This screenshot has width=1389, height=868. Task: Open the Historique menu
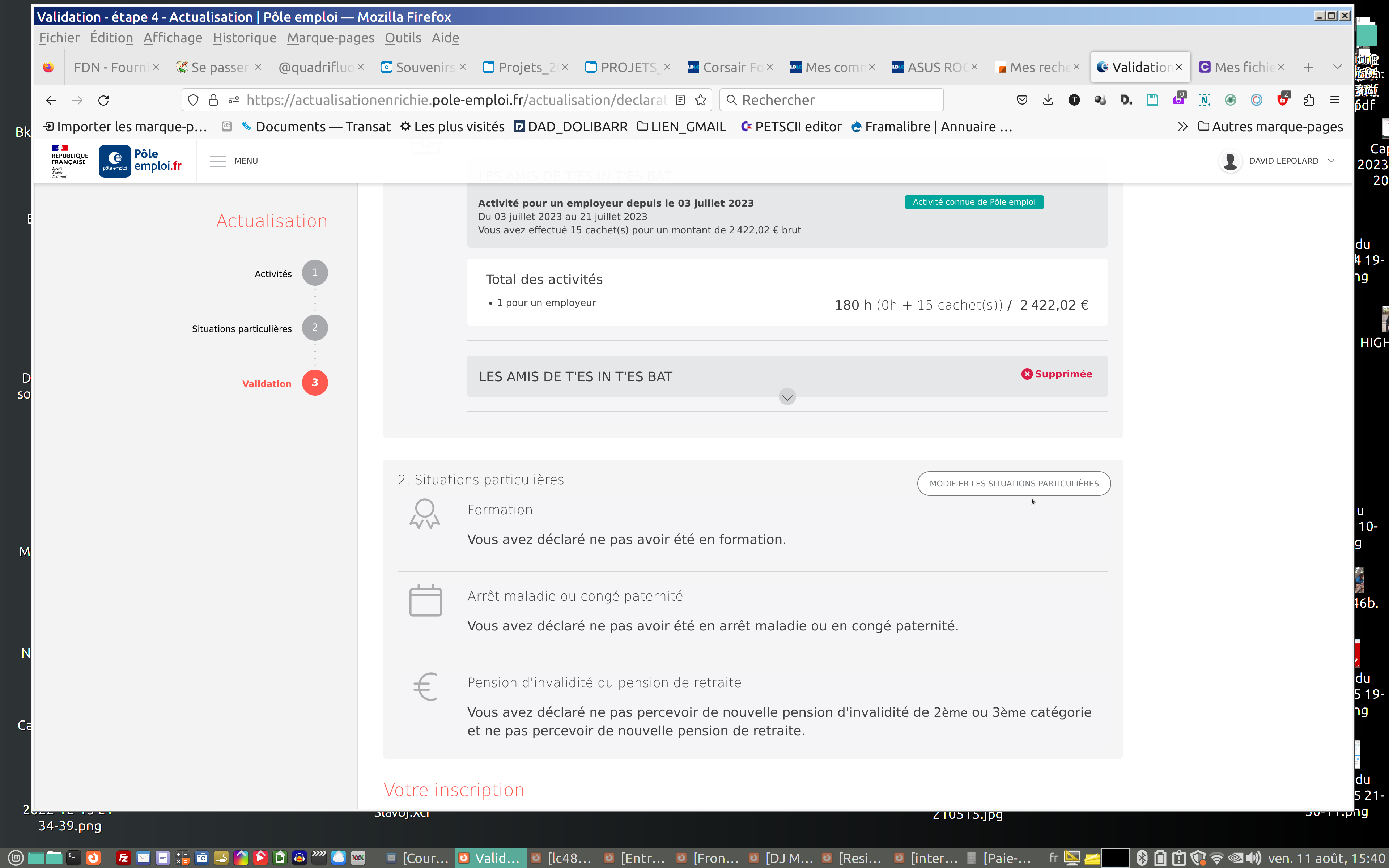(245, 38)
